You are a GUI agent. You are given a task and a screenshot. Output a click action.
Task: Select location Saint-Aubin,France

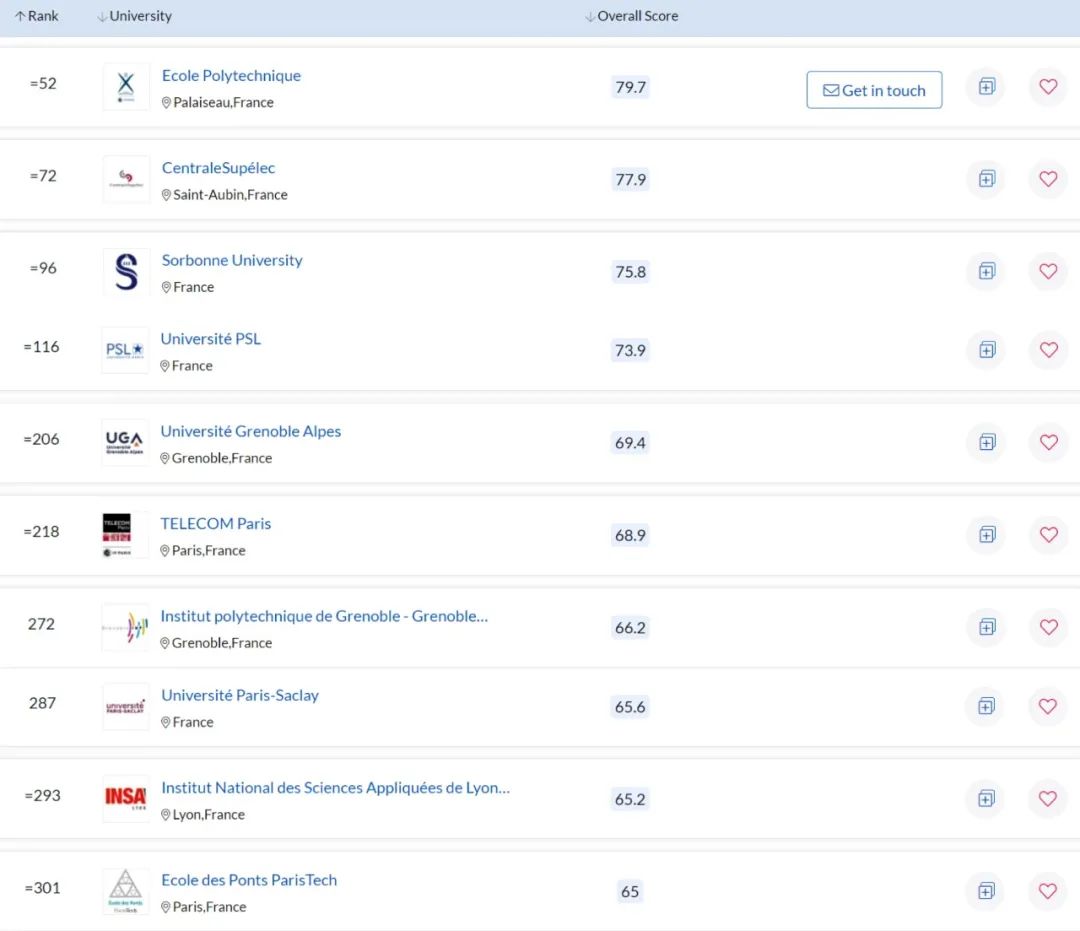click(x=225, y=194)
